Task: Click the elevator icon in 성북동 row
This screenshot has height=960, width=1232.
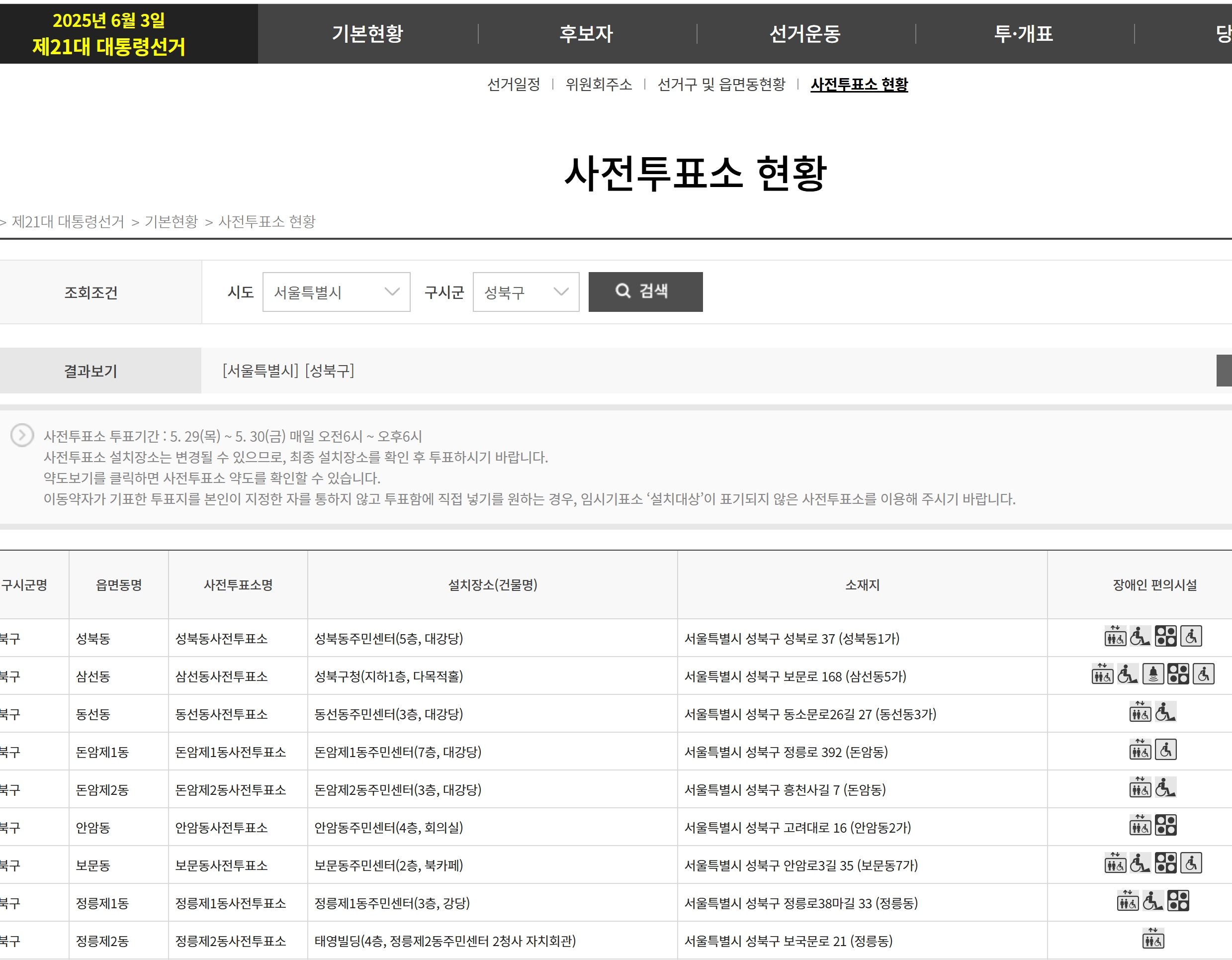Action: [1115, 636]
